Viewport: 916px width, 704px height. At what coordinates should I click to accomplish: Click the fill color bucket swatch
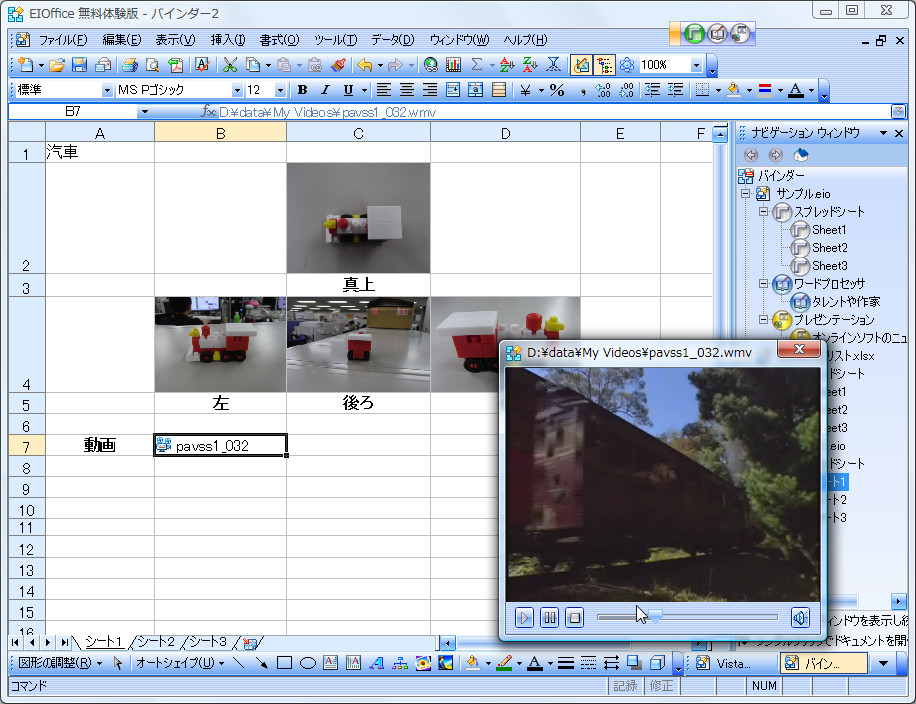[x=734, y=90]
